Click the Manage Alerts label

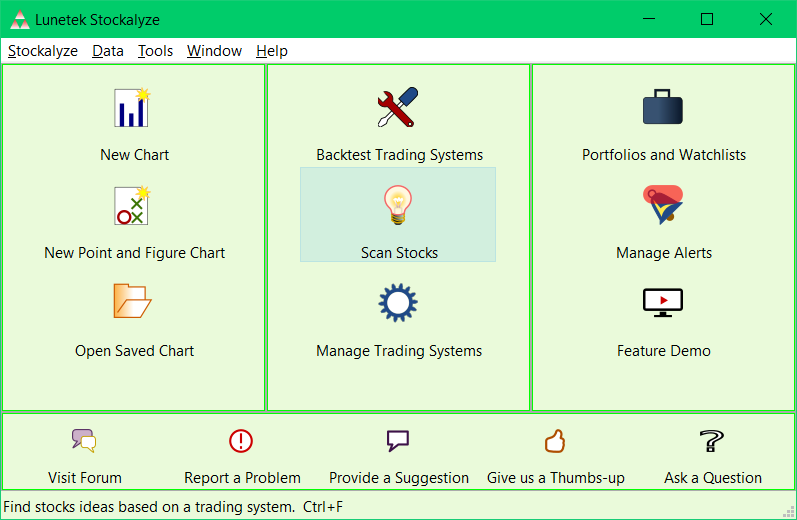pos(664,253)
